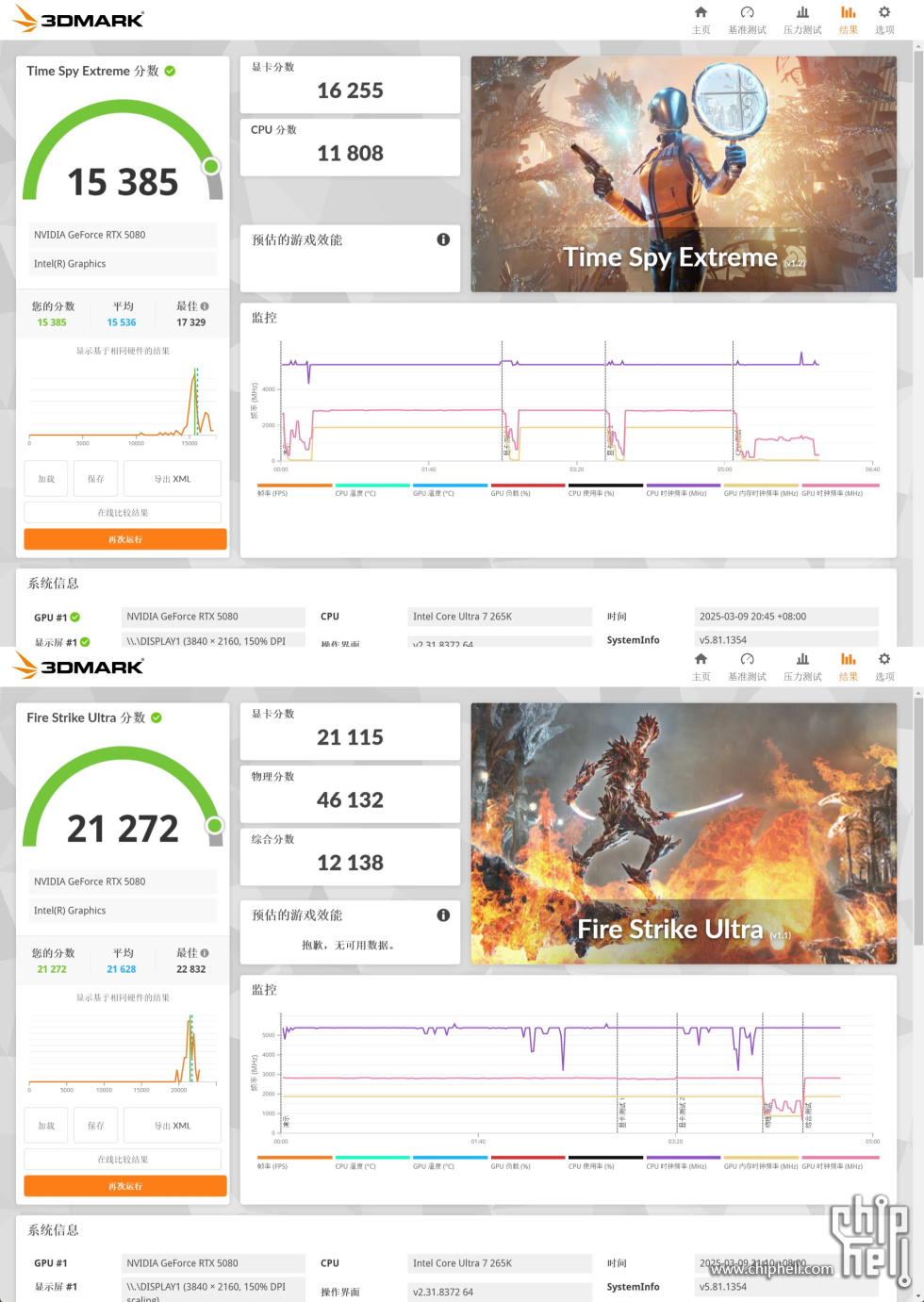Click 保存 button in Time Spy Extreme window

click(x=96, y=479)
